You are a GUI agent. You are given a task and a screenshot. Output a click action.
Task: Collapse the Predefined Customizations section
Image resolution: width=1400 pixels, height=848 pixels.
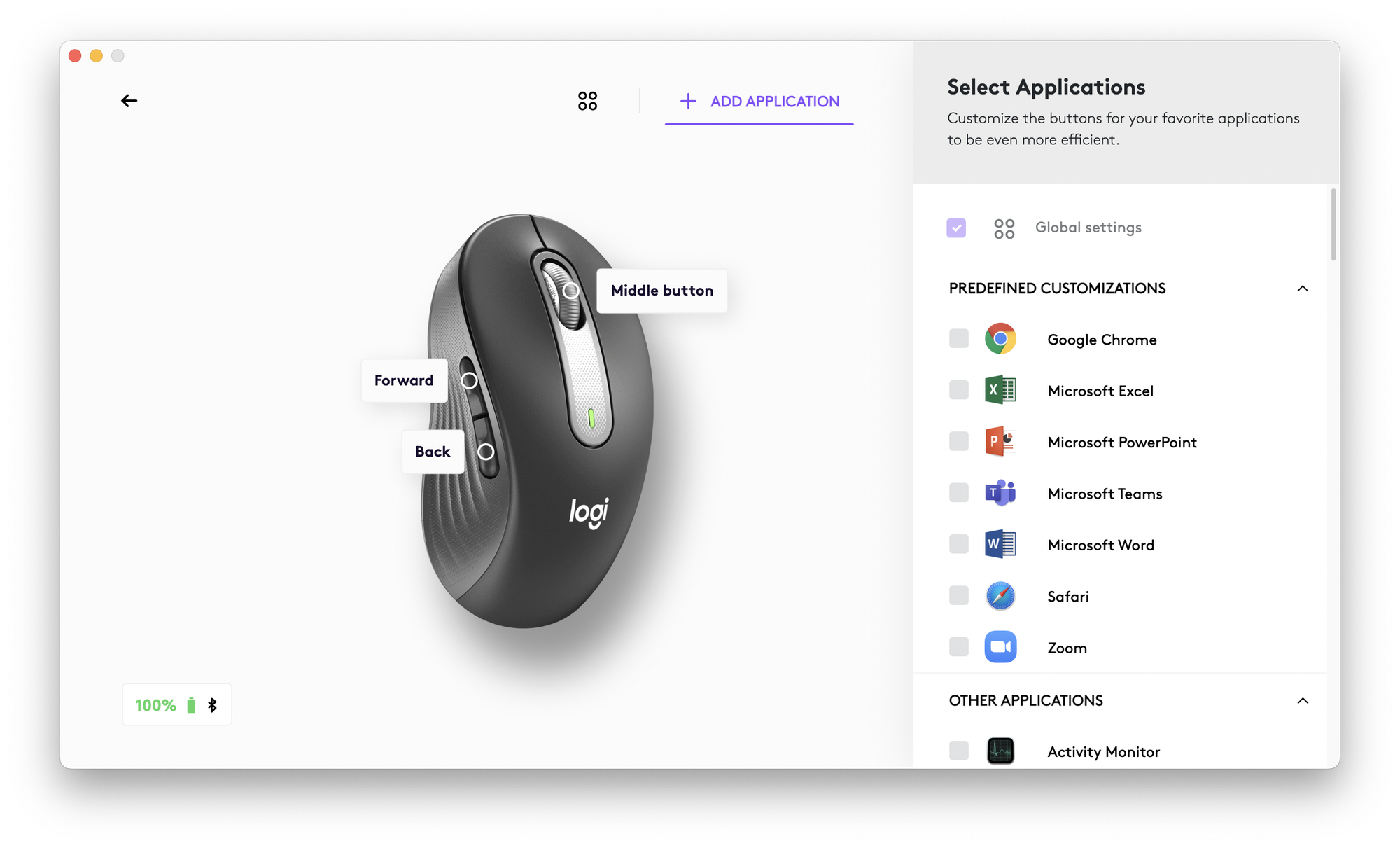[1302, 289]
